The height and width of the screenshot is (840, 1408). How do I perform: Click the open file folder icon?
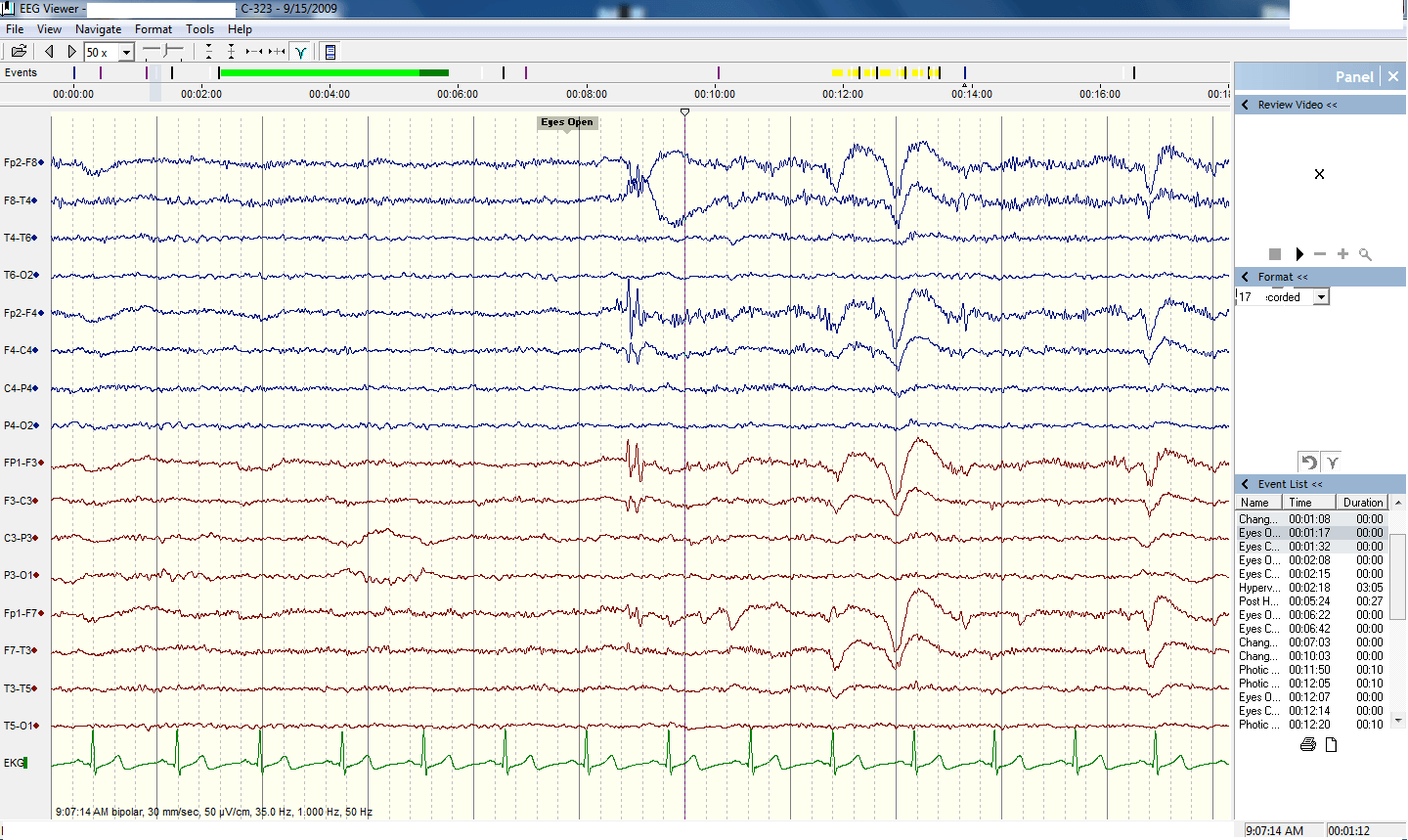pos(19,52)
